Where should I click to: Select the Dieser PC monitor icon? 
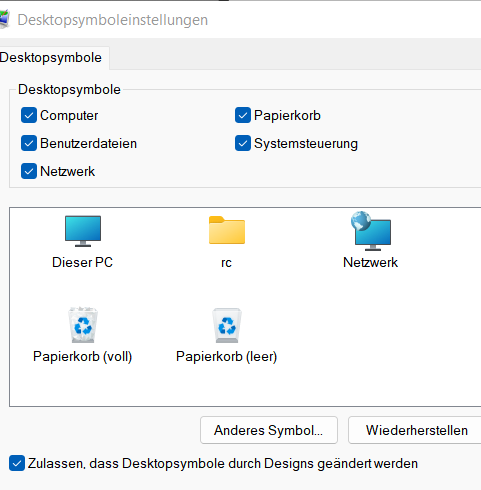[x=83, y=231]
